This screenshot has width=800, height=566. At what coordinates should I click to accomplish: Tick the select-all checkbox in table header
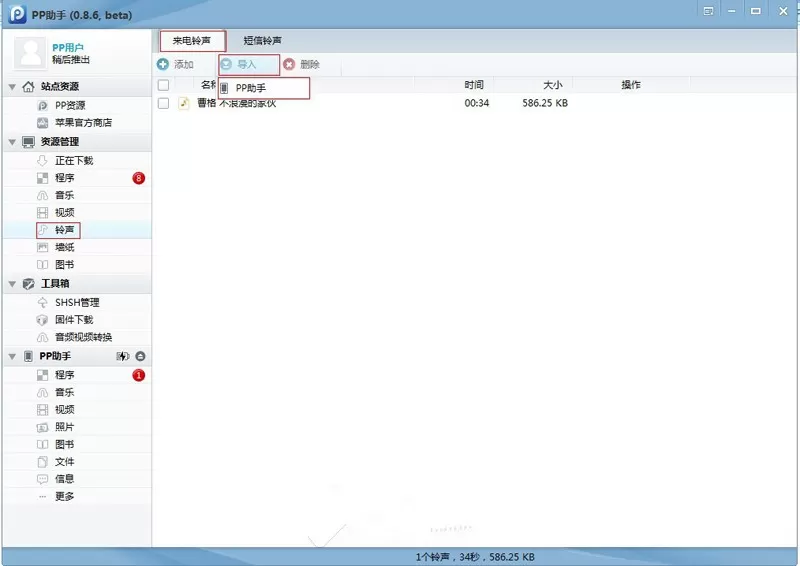163,85
